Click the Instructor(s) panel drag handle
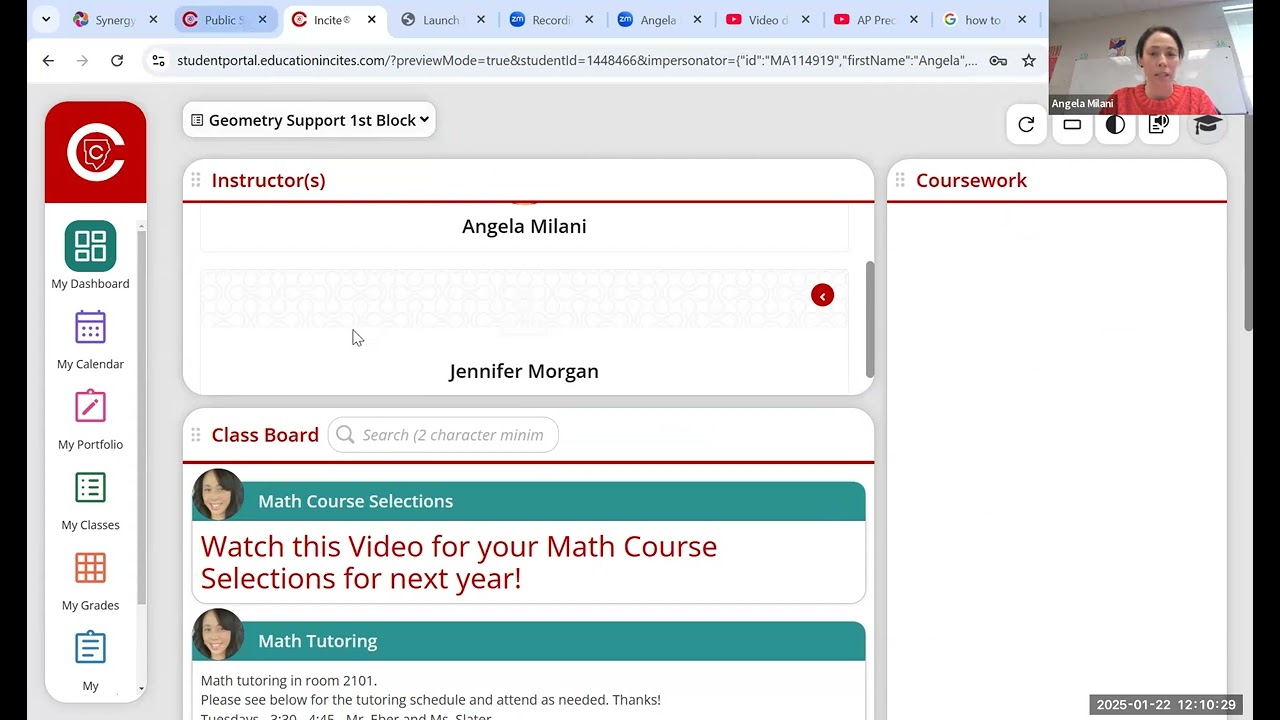 pos(196,180)
